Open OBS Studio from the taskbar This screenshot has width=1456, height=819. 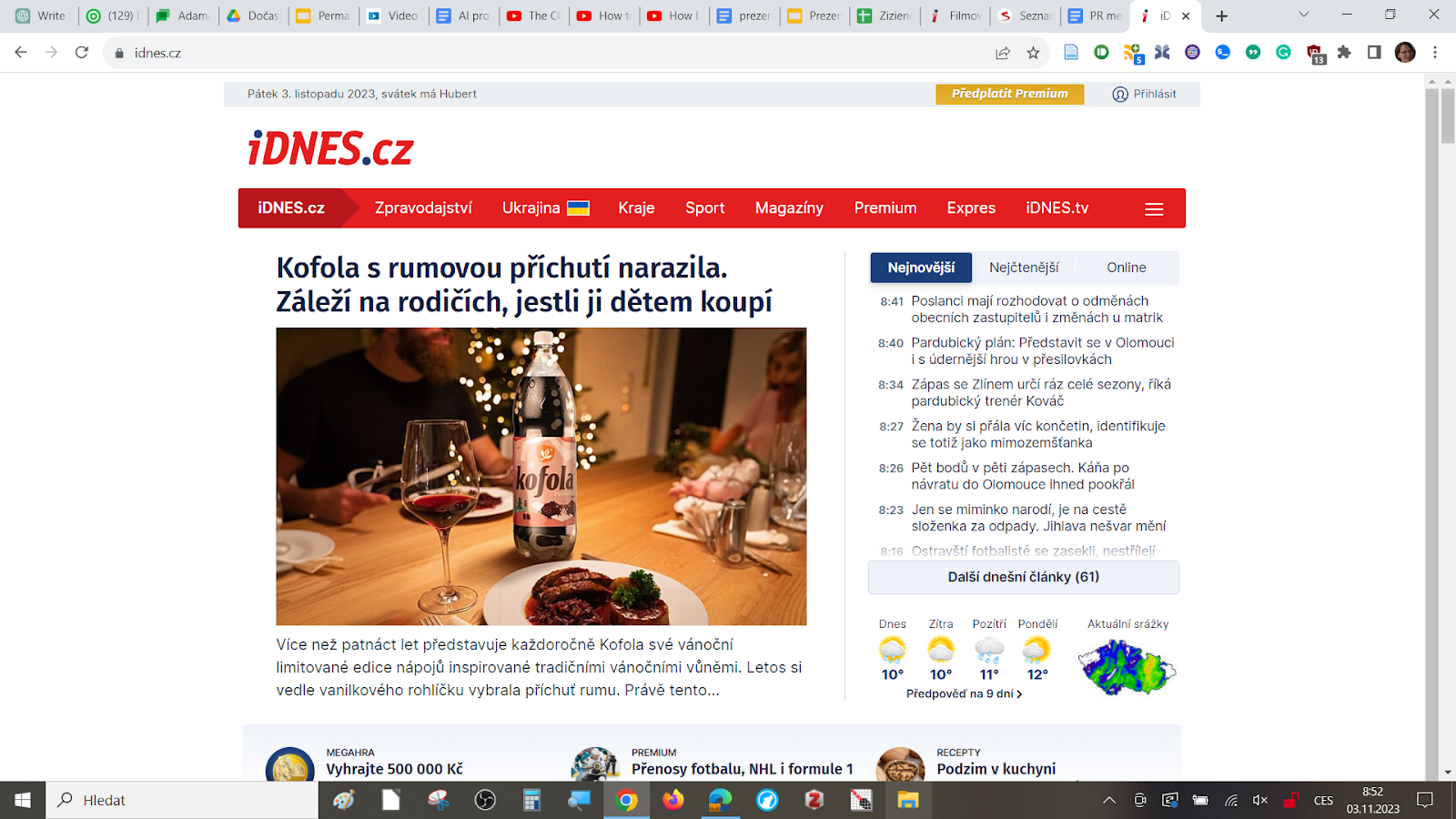(x=485, y=800)
